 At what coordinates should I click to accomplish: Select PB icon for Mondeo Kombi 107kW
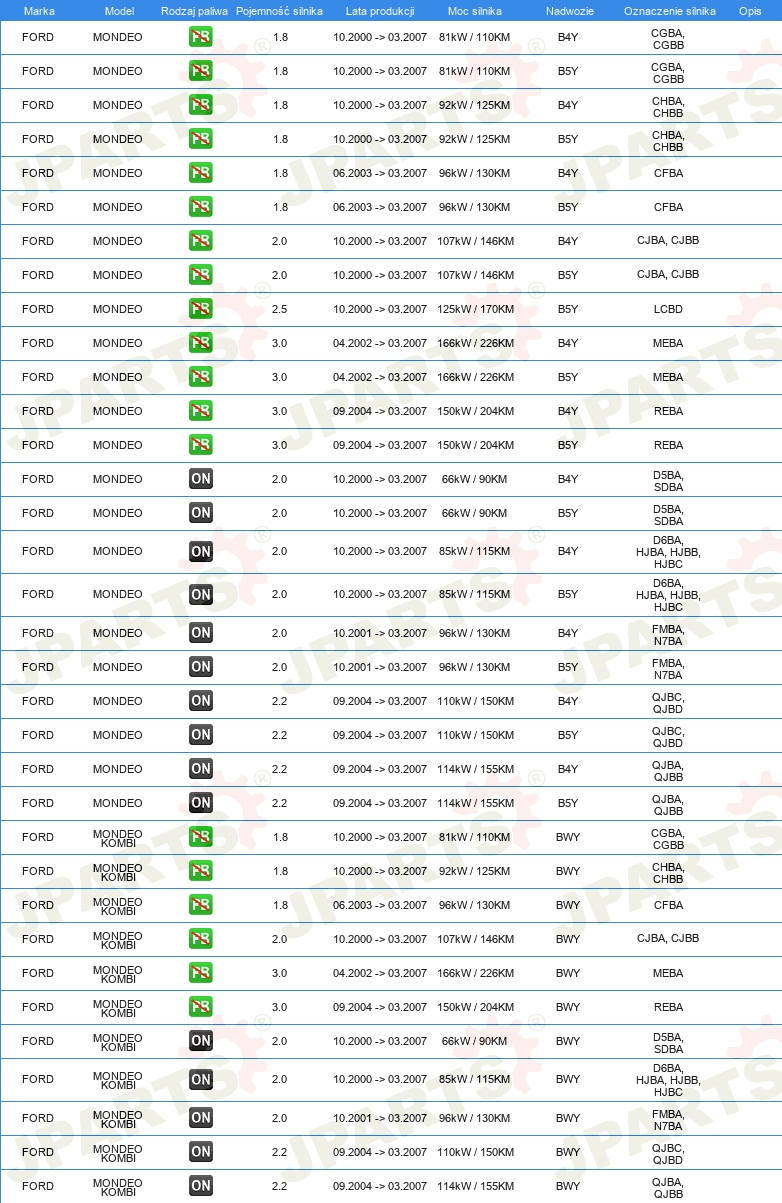(201, 939)
